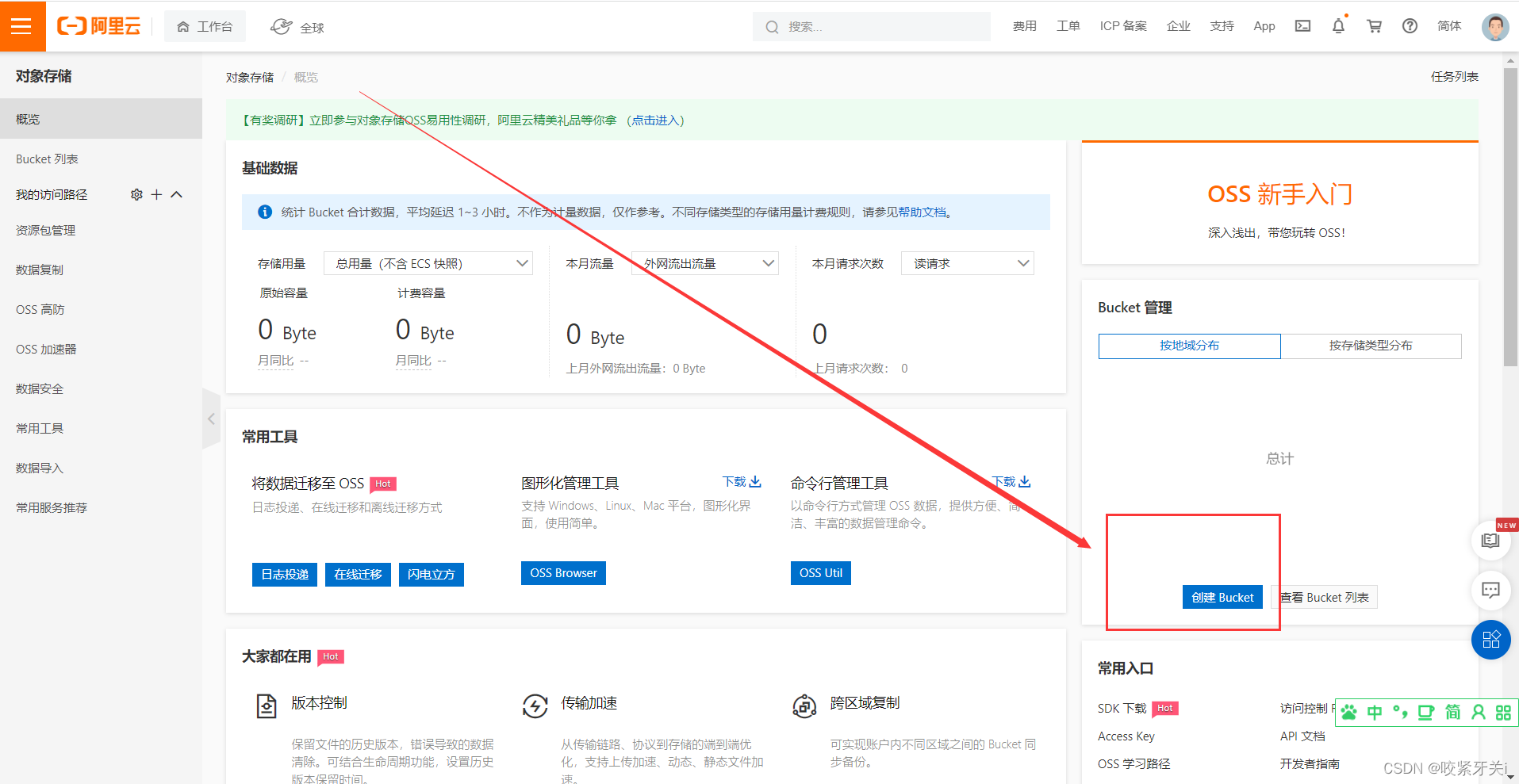Open the floating news NEW icon
The width and height of the screenshot is (1519, 784).
[1490, 541]
